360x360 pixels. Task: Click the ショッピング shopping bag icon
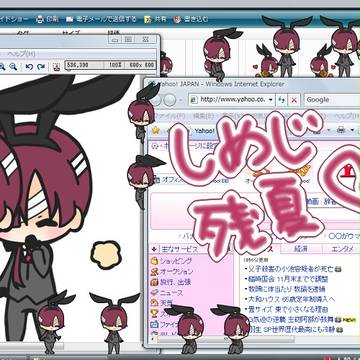[x=154, y=261]
